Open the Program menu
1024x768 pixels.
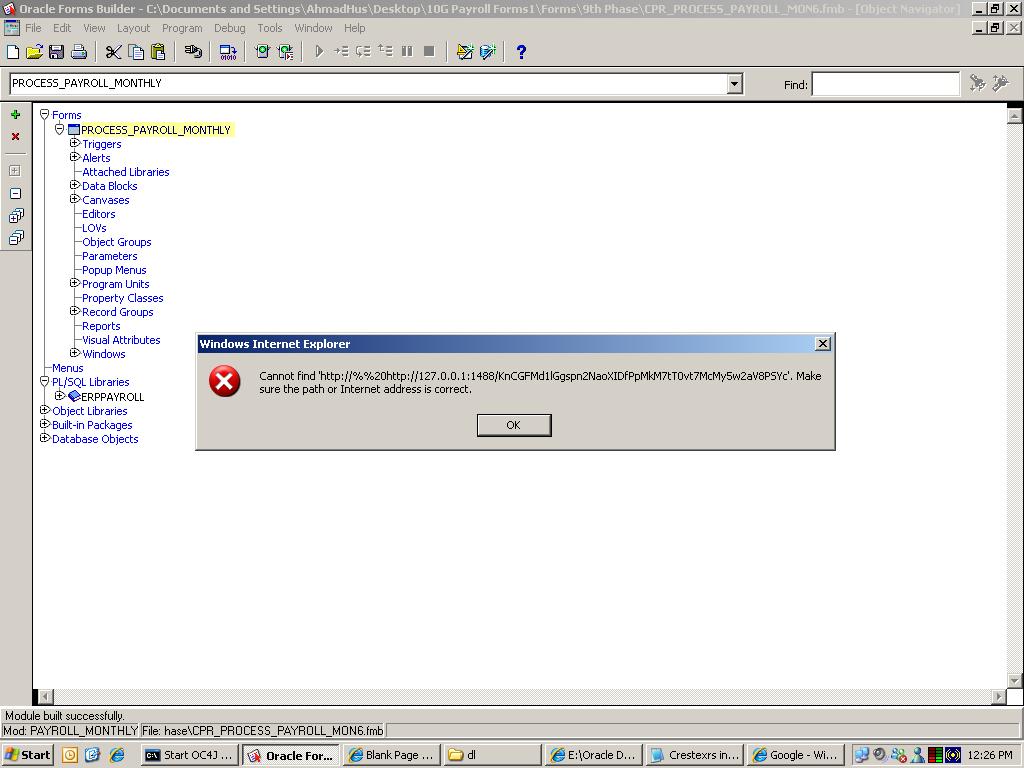pos(181,28)
